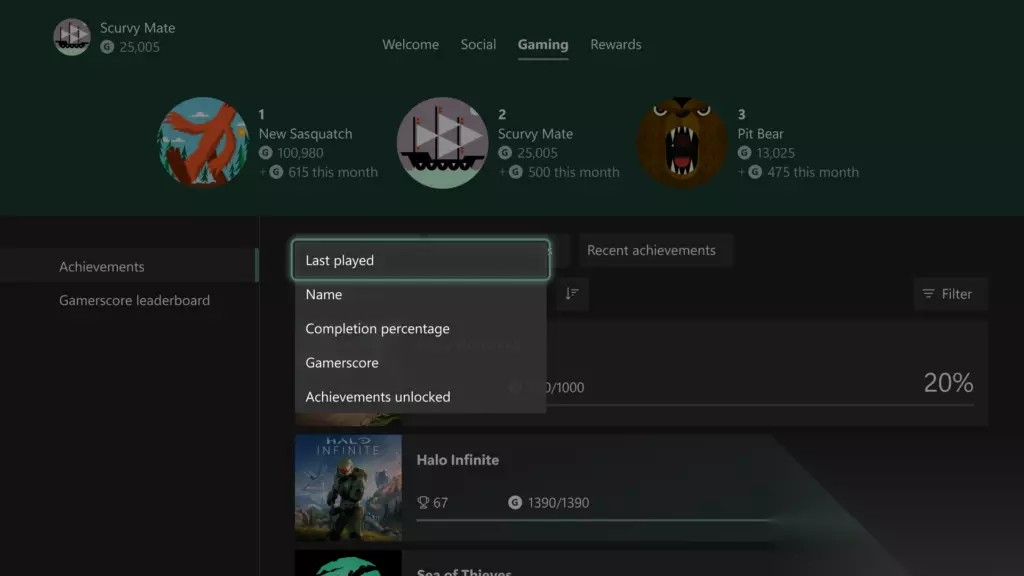
Task: Switch to the Social tab
Action: pyautogui.click(x=478, y=44)
